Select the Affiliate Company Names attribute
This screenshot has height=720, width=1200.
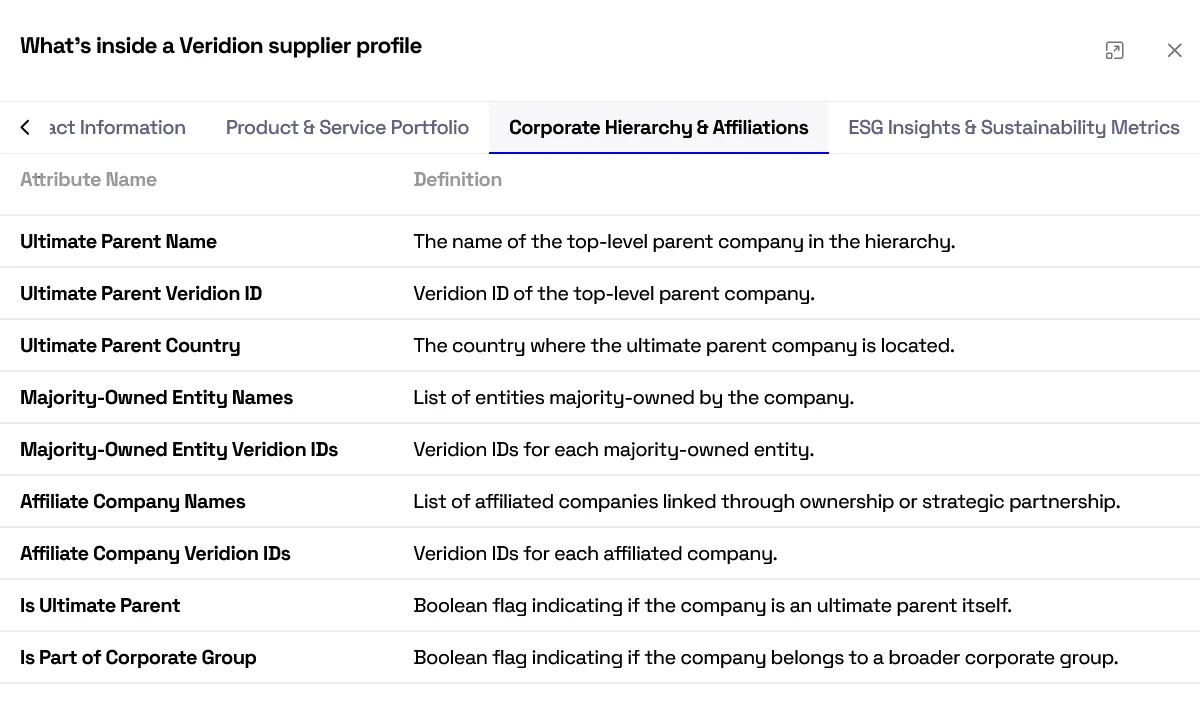[132, 501]
